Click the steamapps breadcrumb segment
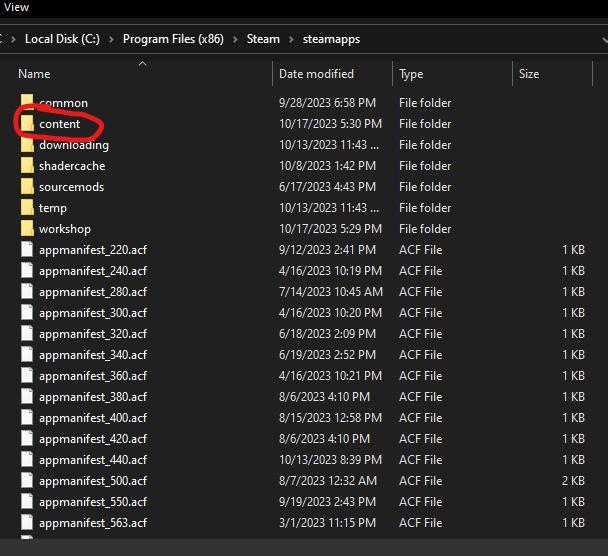608x556 pixels. (x=331, y=39)
